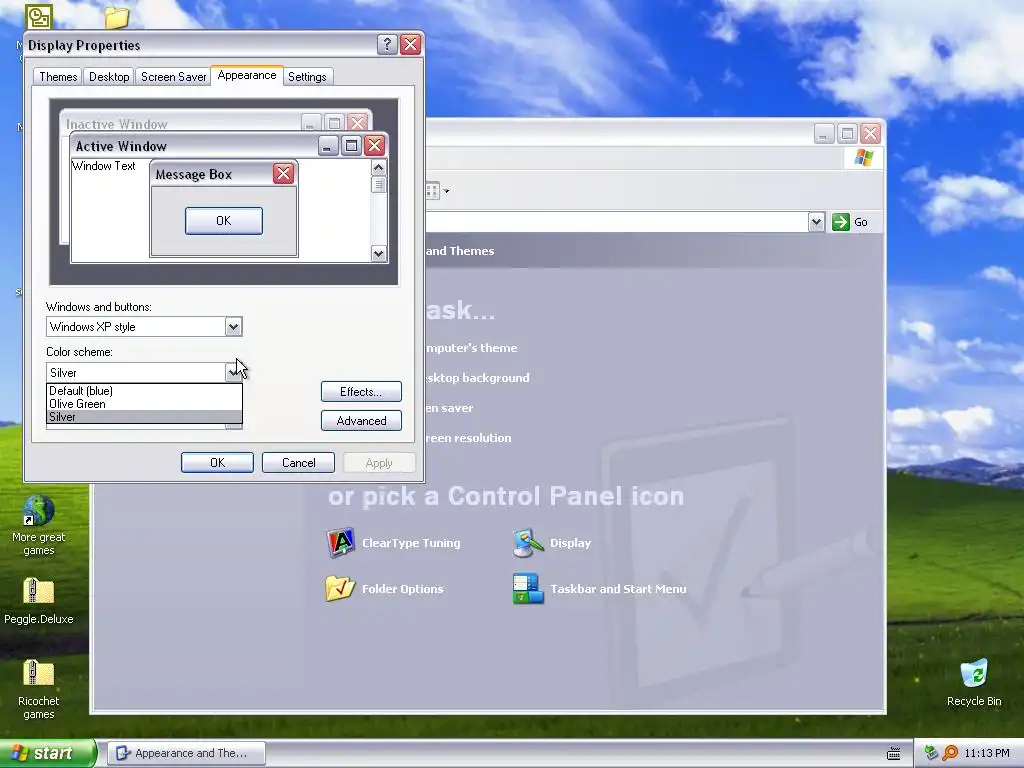Click the Inactive Window preview title

tap(116, 124)
